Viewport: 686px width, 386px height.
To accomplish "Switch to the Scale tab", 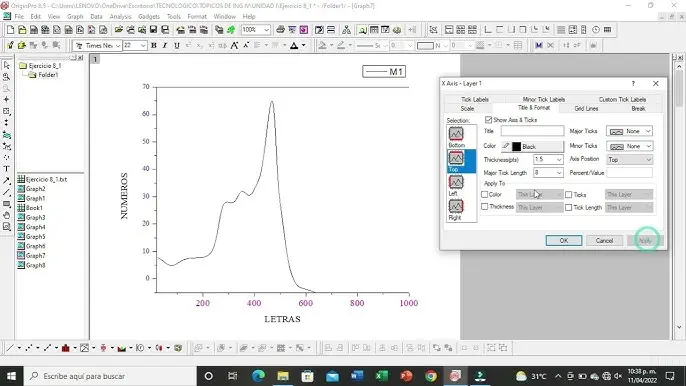I will click(x=467, y=109).
